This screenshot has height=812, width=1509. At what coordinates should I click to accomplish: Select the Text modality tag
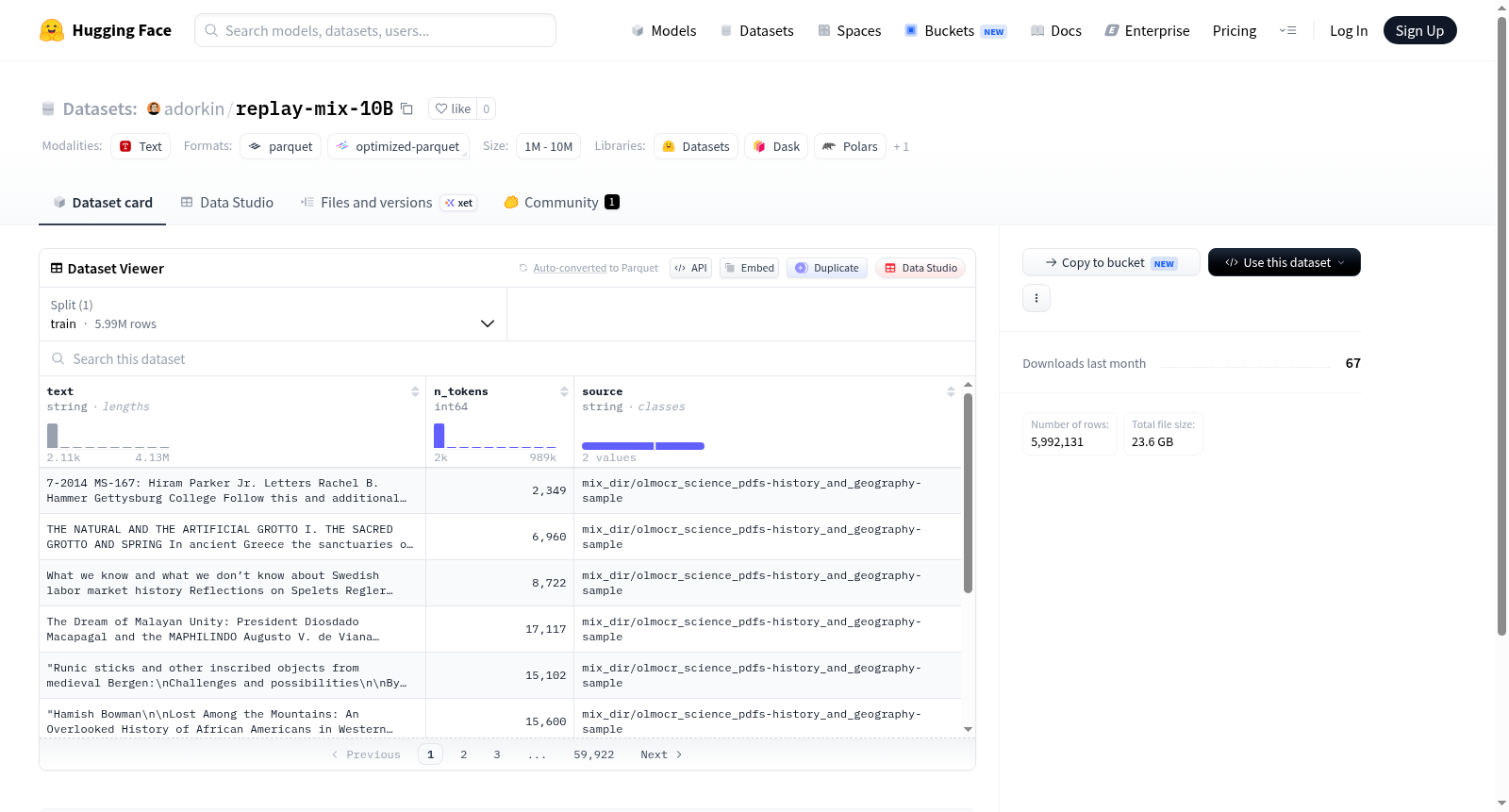tap(141, 146)
